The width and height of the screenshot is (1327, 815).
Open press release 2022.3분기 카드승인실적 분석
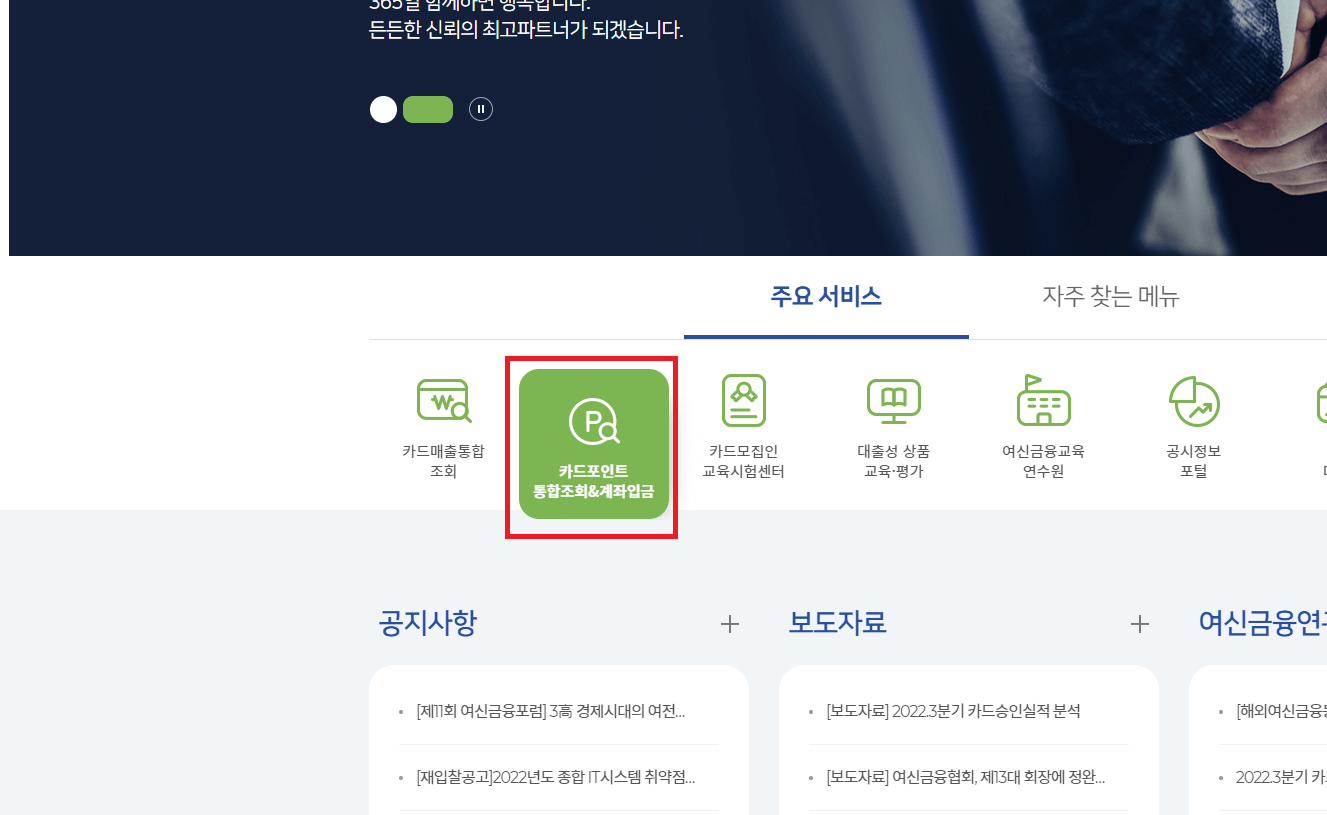point(953,712)
